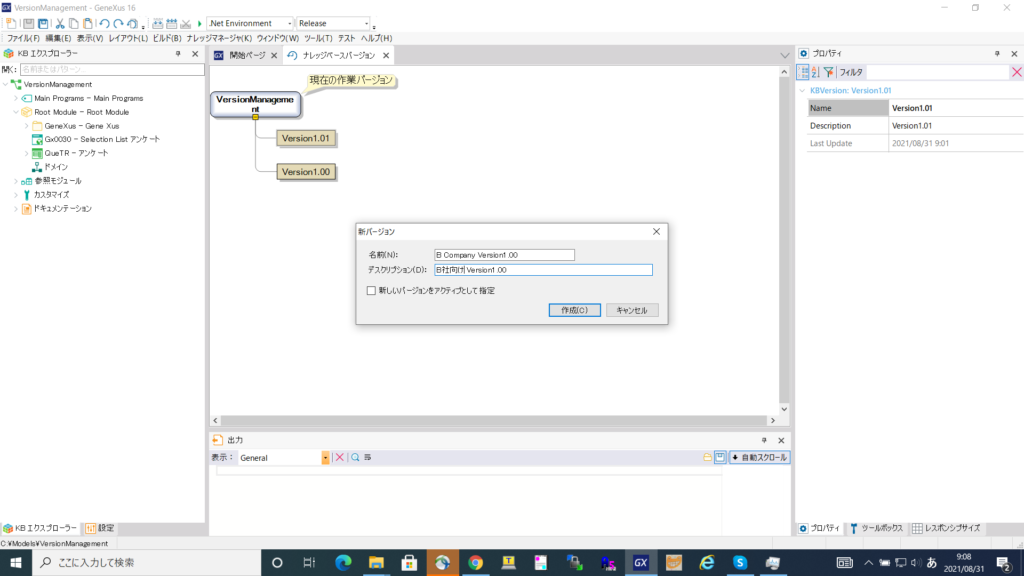Viewport: 1024px width, 576px height.
Task: Click the funnel filter icon in Properties
Action: tap(829, 72)
